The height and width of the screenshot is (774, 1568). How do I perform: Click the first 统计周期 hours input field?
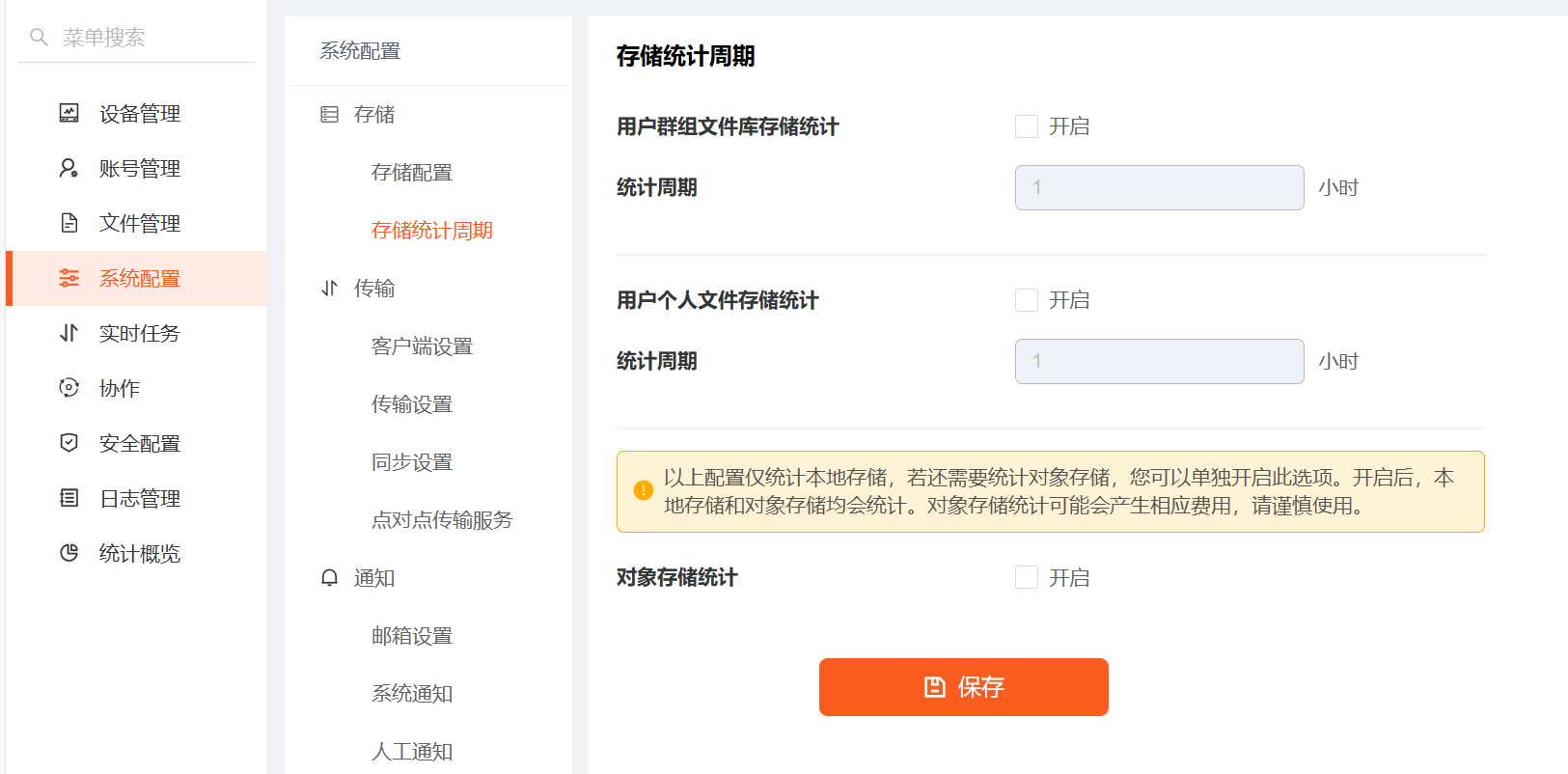(1159, 187)
